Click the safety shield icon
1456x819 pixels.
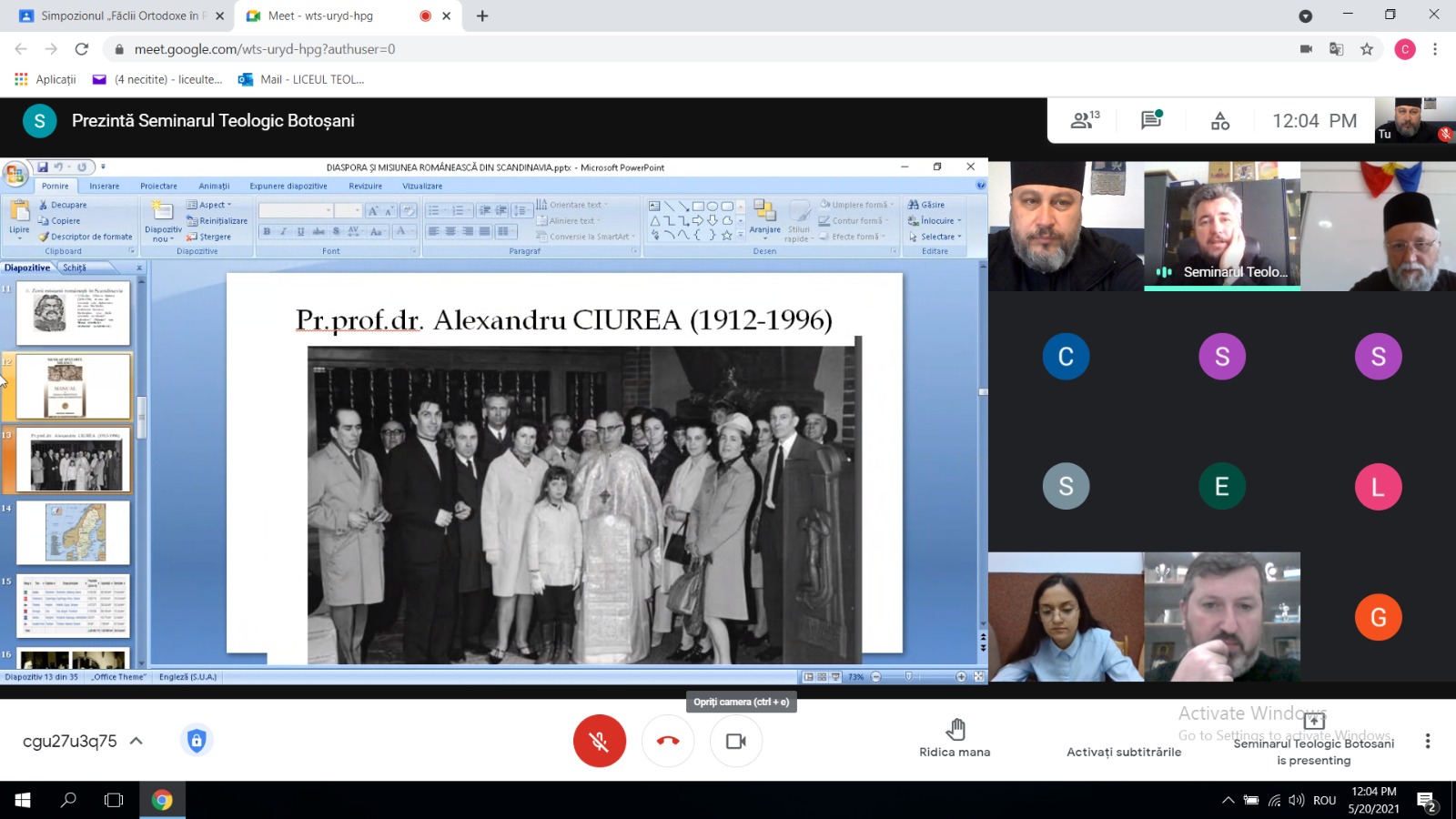coord(197,741)
